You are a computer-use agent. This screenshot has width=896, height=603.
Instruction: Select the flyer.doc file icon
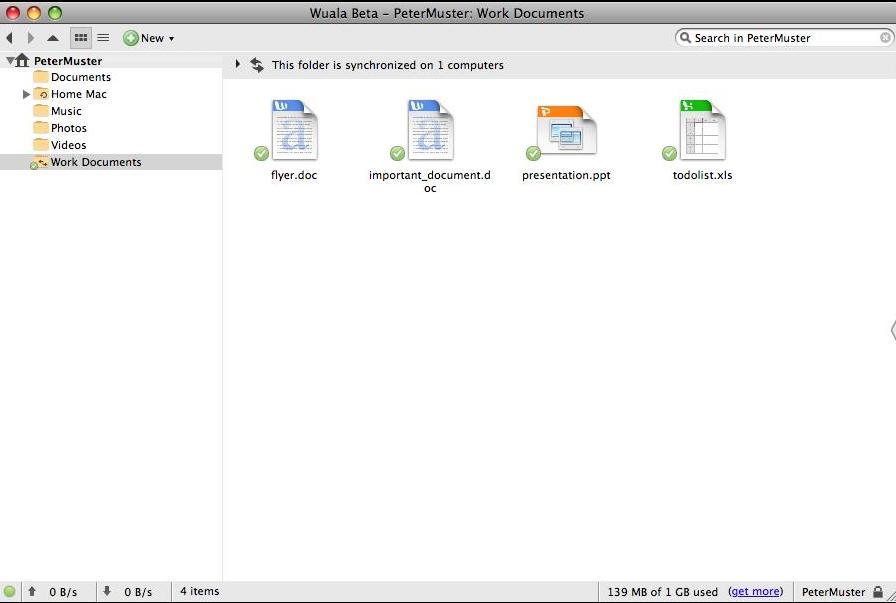click(x=294, y=130)
